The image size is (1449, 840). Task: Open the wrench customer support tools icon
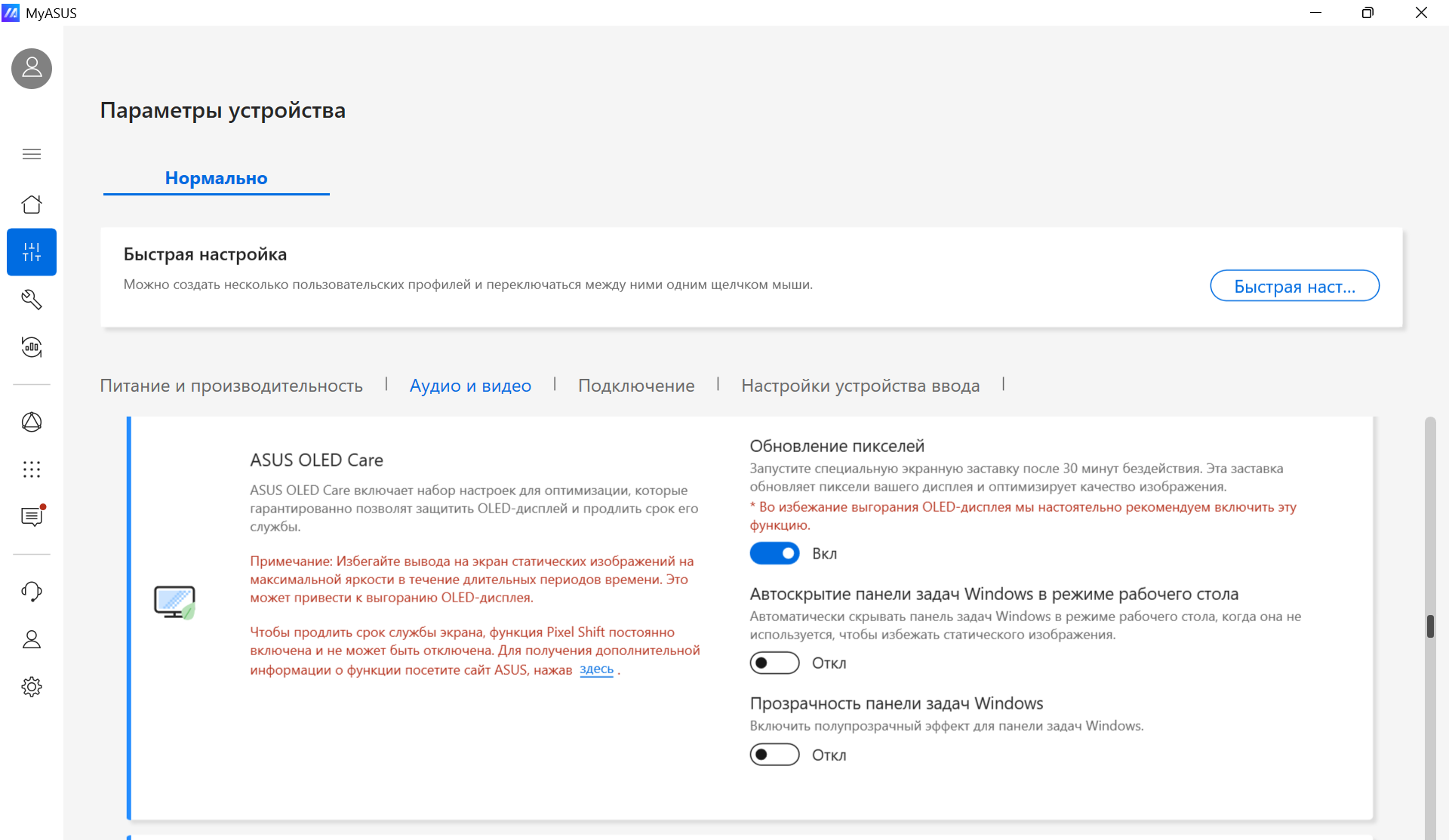[x=32, y=300]
